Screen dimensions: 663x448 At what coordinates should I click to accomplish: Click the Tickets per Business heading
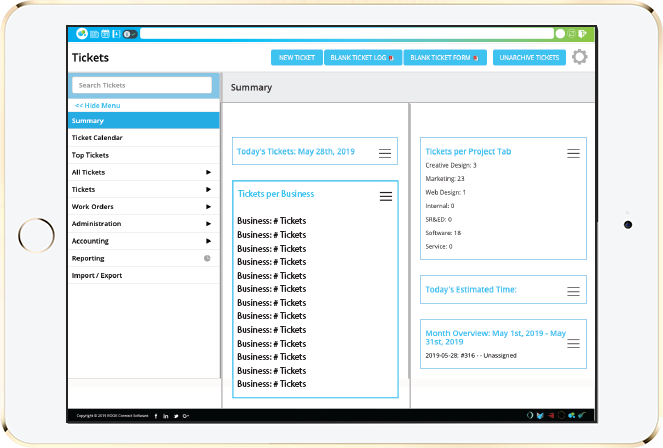coord(276,194)
